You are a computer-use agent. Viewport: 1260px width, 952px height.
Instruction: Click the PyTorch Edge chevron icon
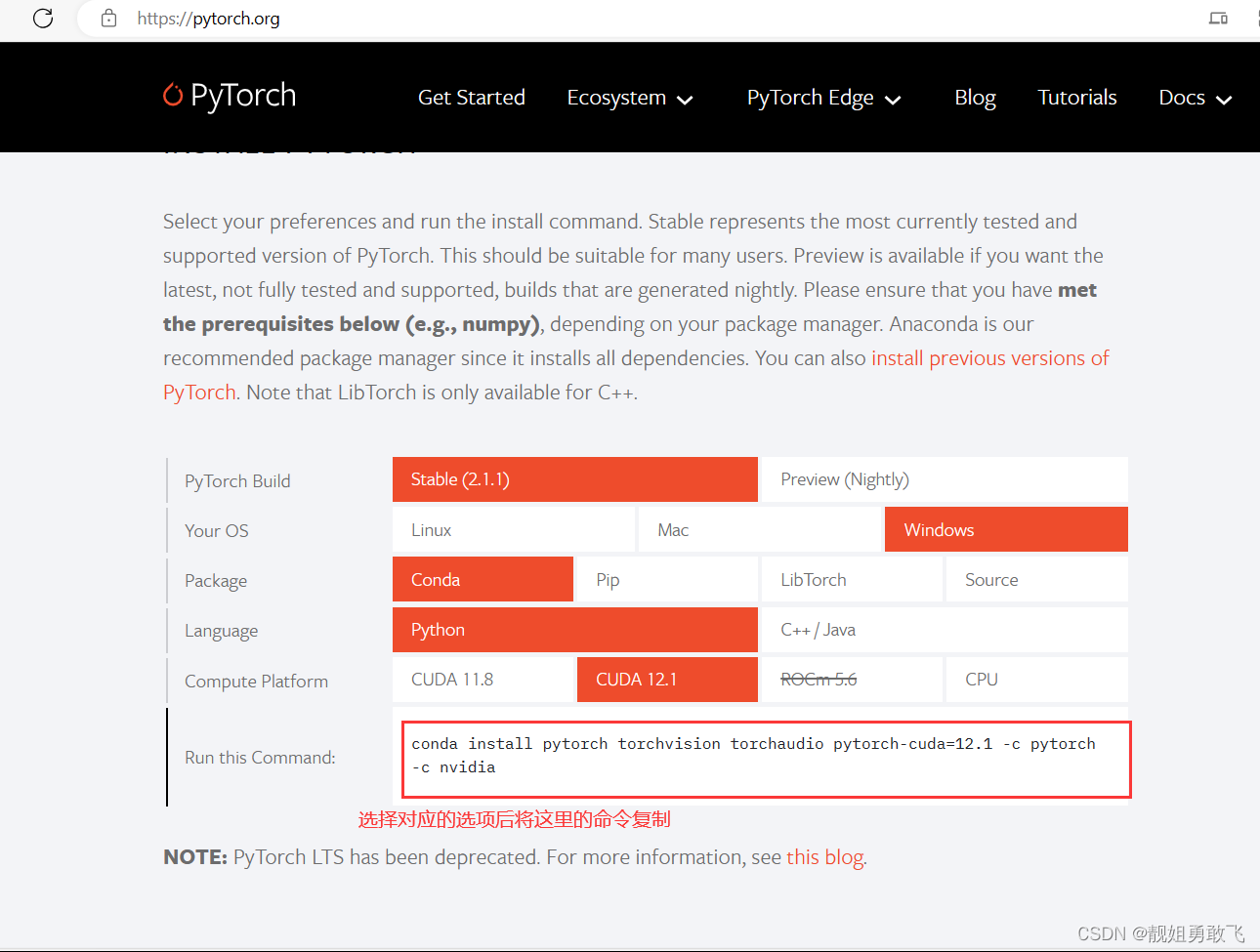pyautogui.click(x=894, y=99)
